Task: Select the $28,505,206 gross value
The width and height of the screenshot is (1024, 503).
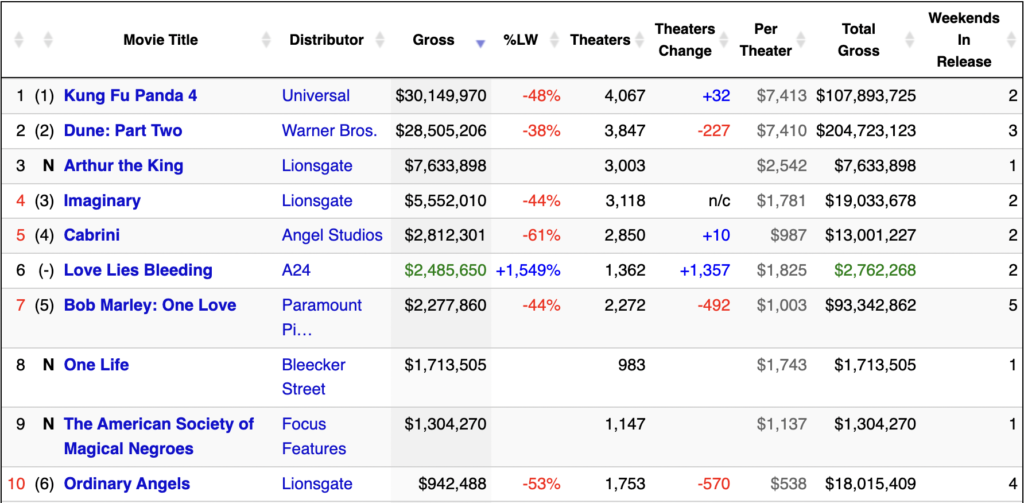Action: tap(441, 131)
